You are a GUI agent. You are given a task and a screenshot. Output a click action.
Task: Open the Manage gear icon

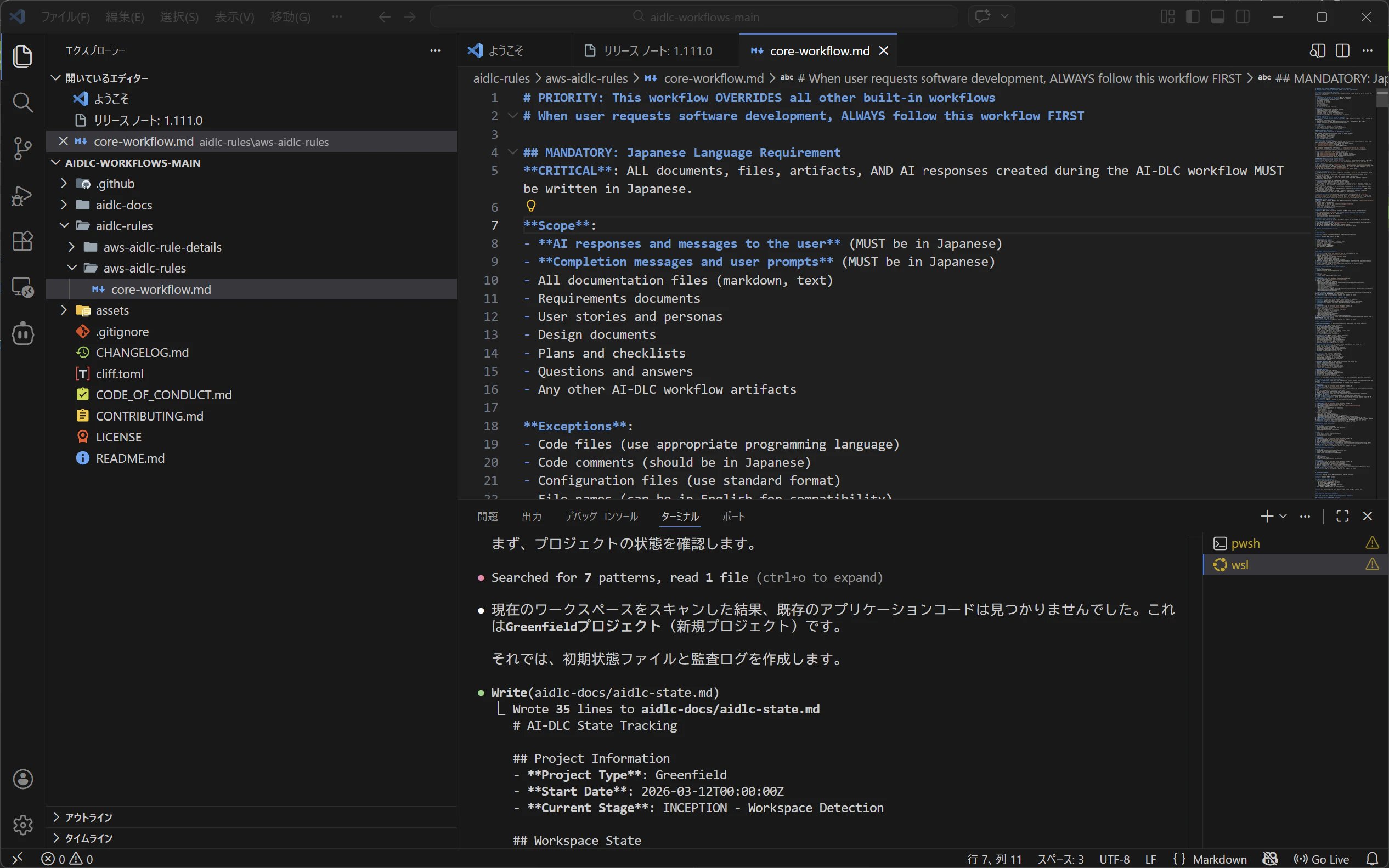(22, 825)
